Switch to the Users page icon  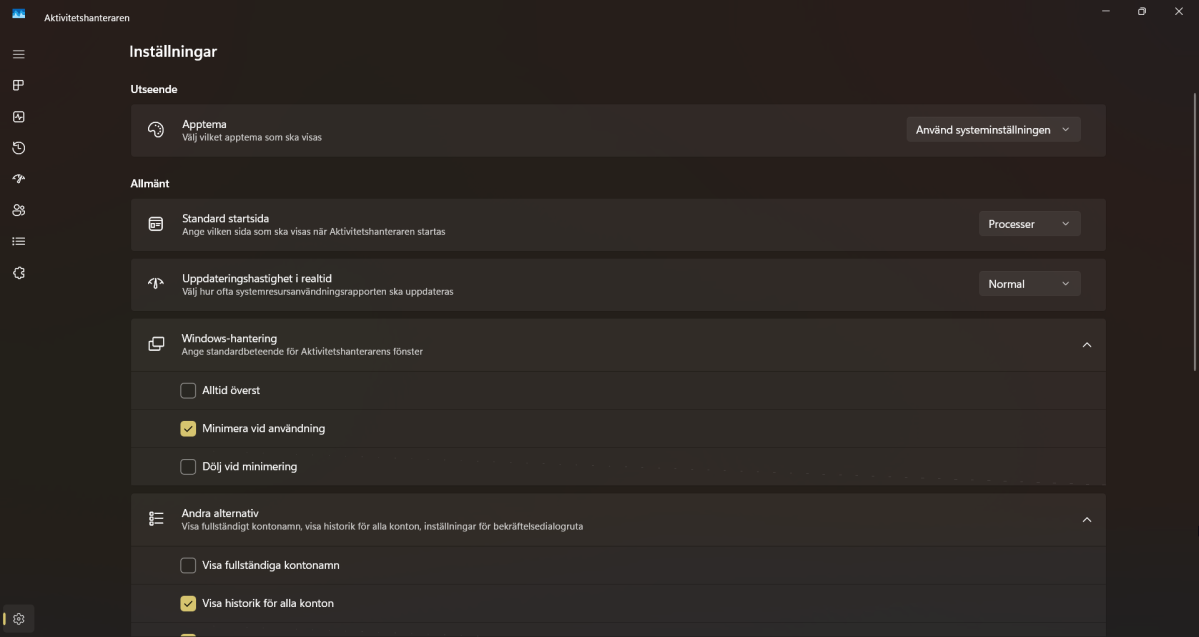click(18, 210)
